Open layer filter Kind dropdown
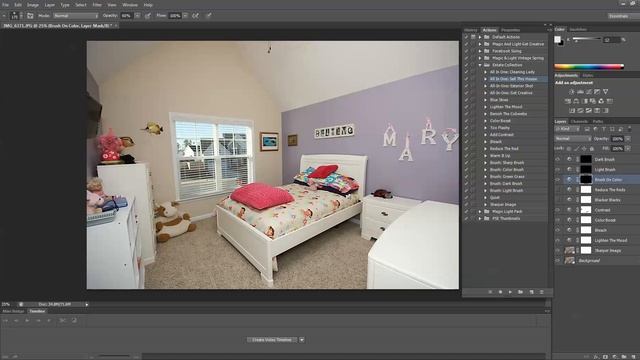Image resolution: width=640 pixels, height=360 pixels. point(567,129)
